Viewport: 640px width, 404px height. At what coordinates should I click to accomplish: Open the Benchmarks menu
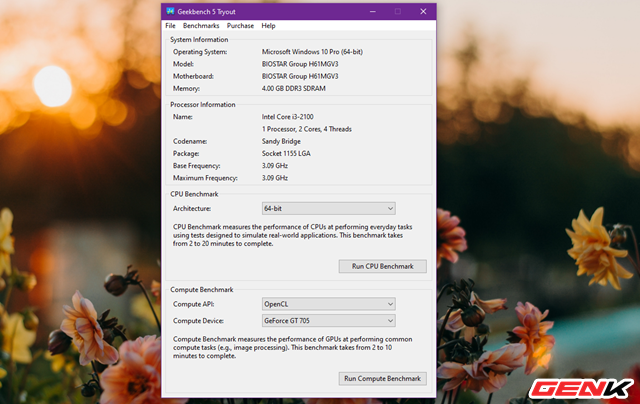point(201,26)
